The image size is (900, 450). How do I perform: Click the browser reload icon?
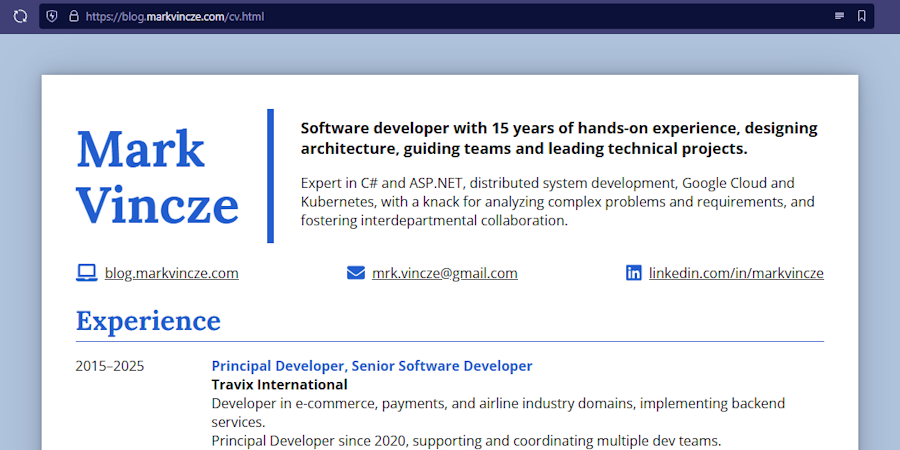20,16
